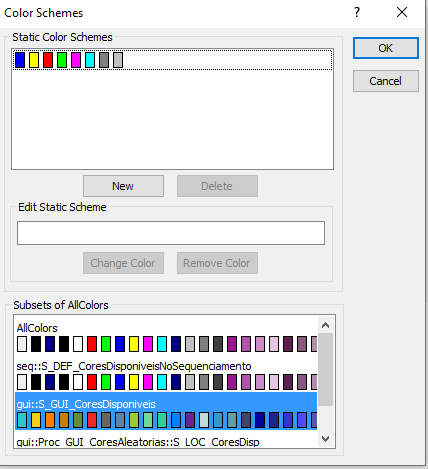The height and width of the screenshot is (469, 428).
Task: Select the red swatch in the AllColors row
Action: click(x=92, y=344)
